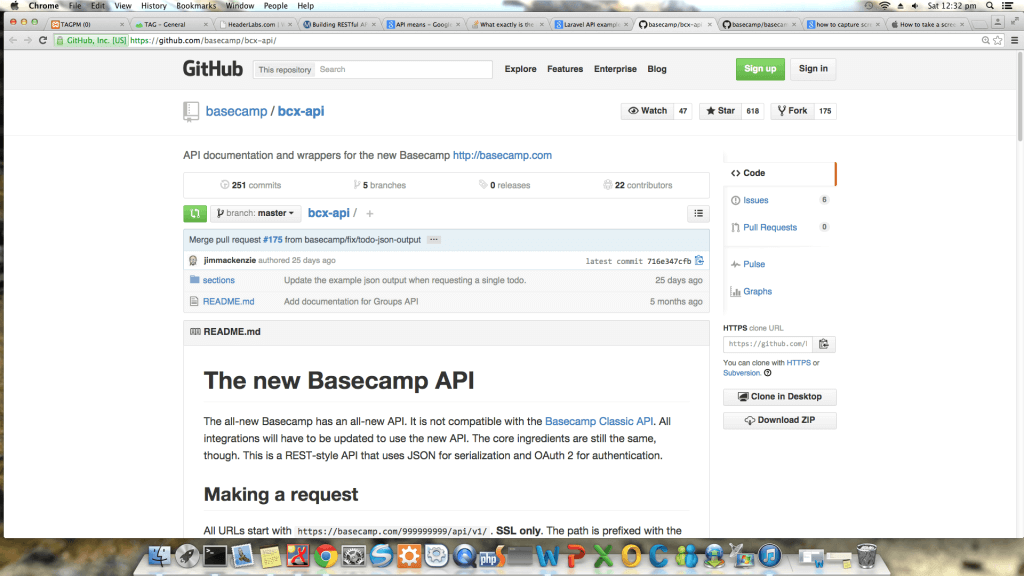1024x576 pixels.
Task: Switch to the HeaderLabs.com tab
Action: [255, 24]
